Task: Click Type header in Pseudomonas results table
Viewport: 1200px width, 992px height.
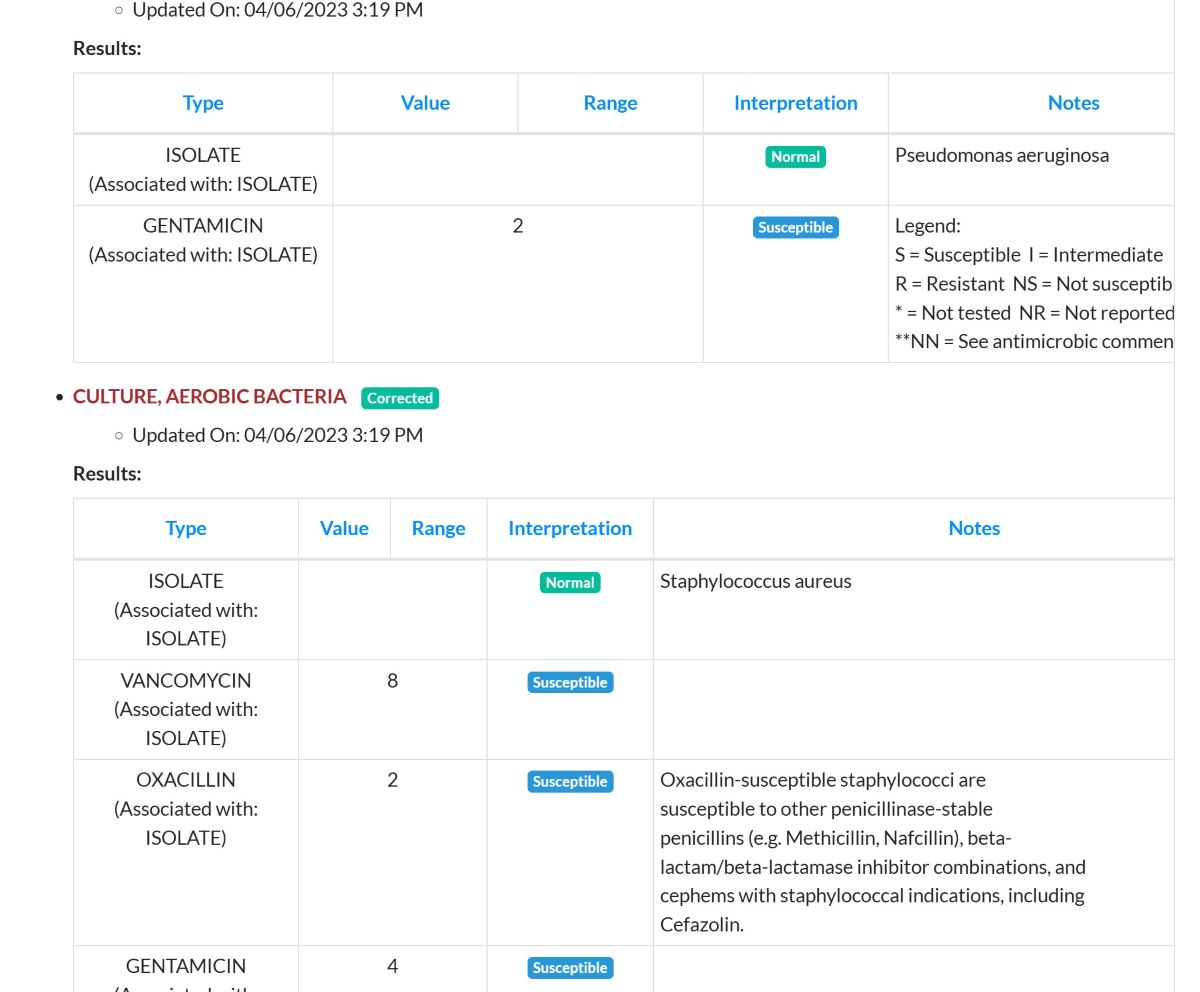Action: click(203, 103)
